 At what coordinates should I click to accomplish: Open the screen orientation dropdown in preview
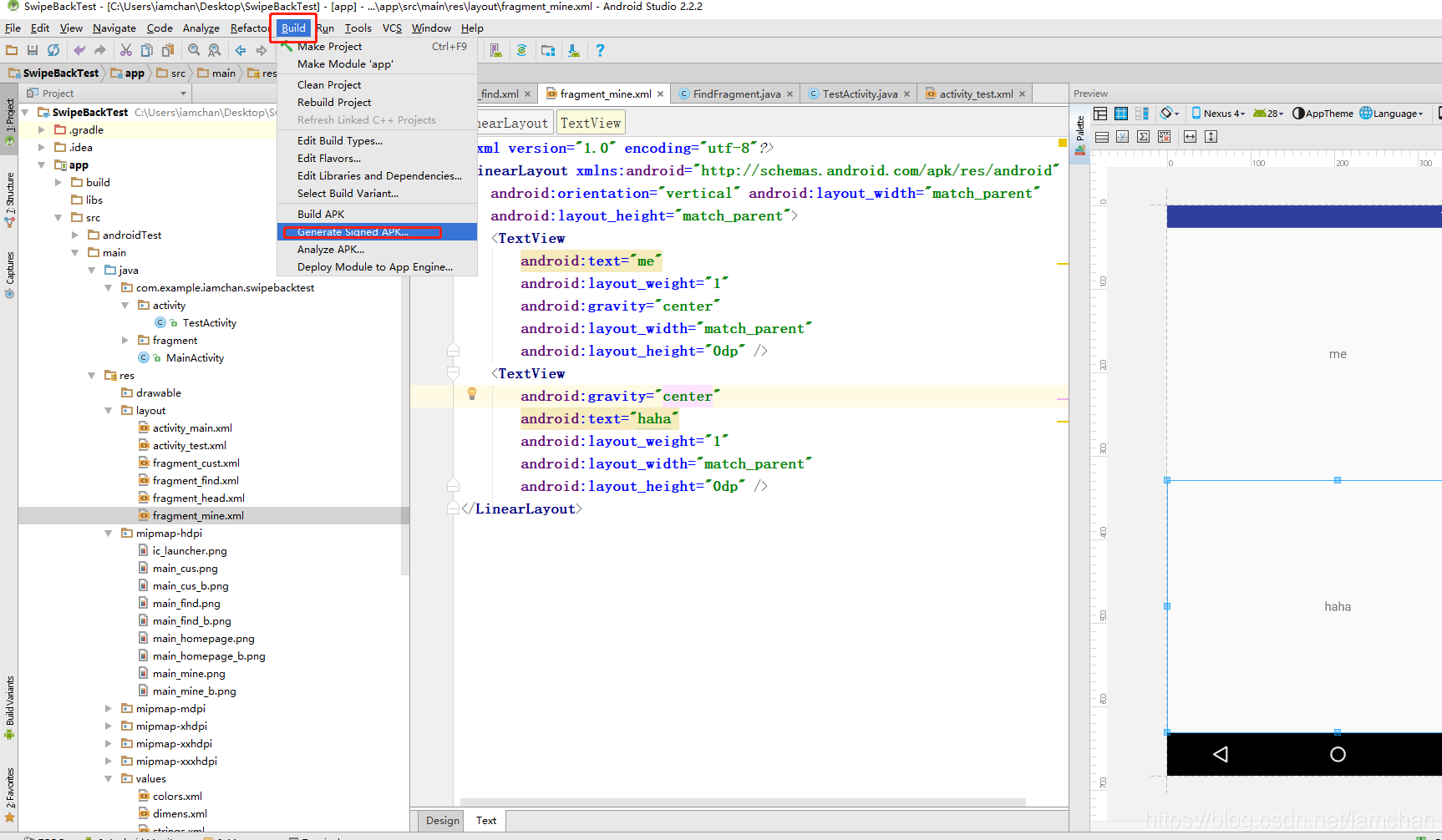coord(1170,114)
